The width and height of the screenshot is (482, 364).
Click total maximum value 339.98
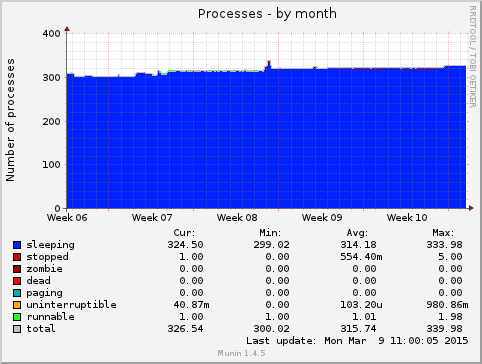click(444, 329)
